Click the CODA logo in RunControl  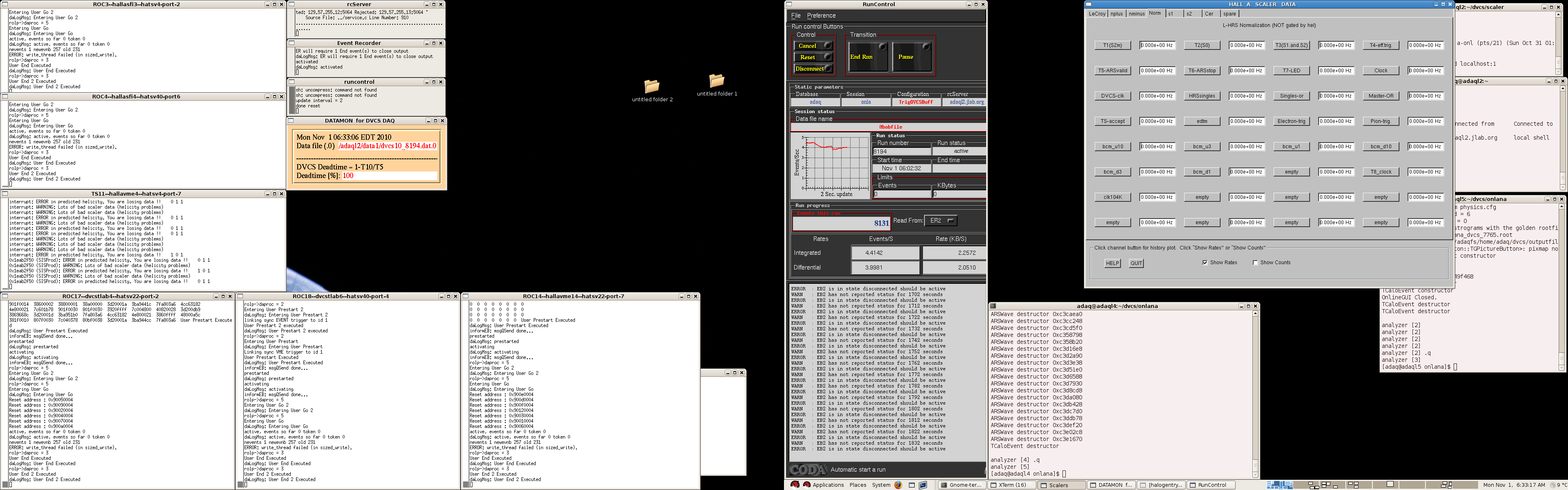pyautogui.click(x=808, y=470)
